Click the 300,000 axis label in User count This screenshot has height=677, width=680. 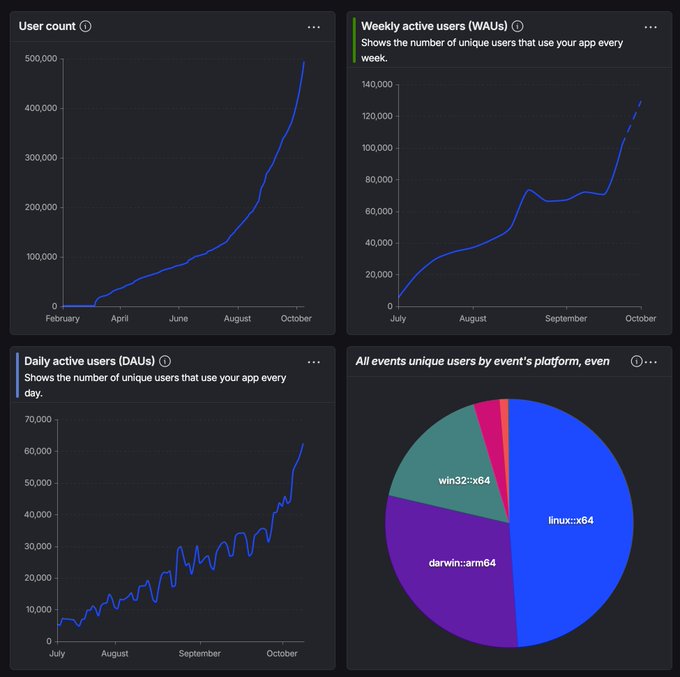coord(41,158)
